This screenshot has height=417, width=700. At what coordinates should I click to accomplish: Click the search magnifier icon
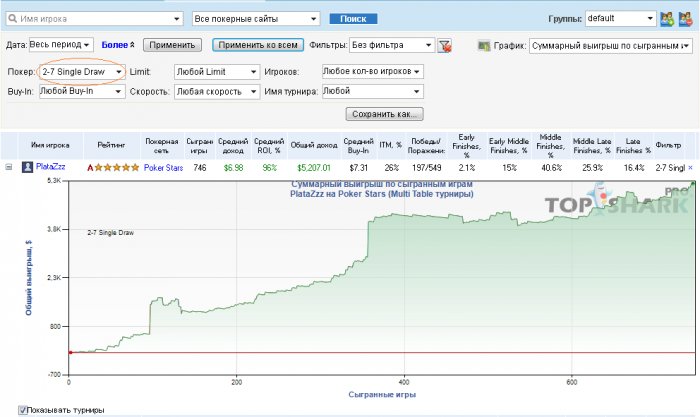pos(12,19)
